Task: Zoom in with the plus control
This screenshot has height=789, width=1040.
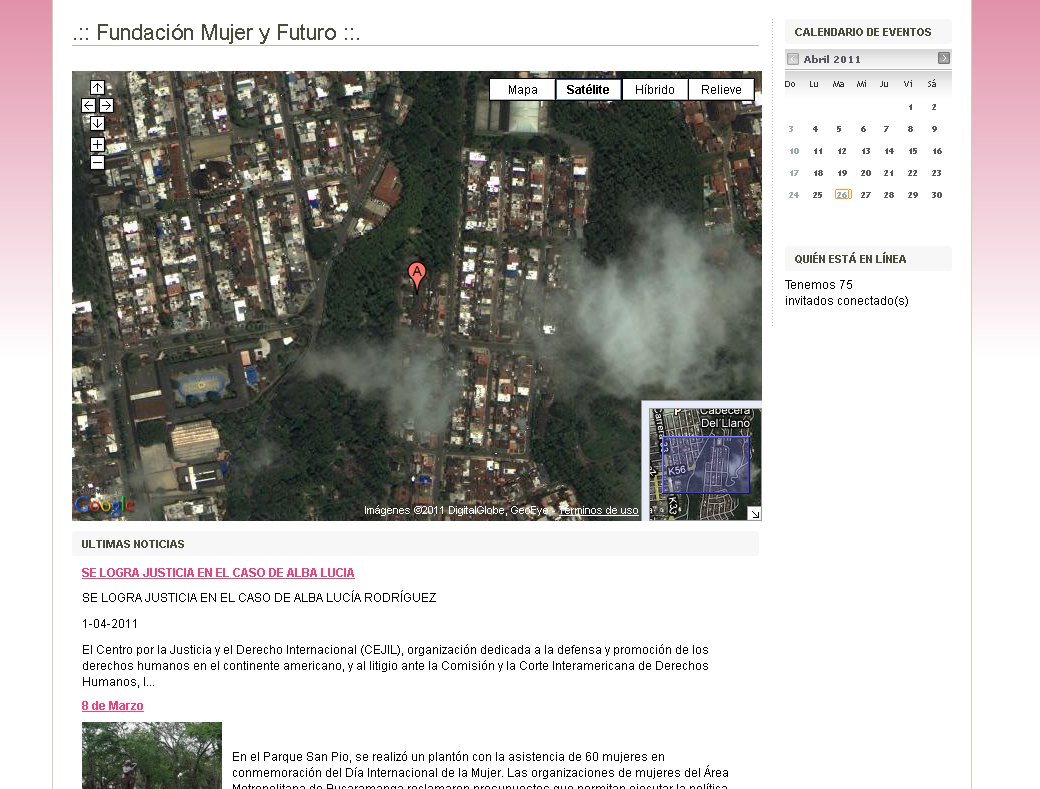Action: (96, 144)
